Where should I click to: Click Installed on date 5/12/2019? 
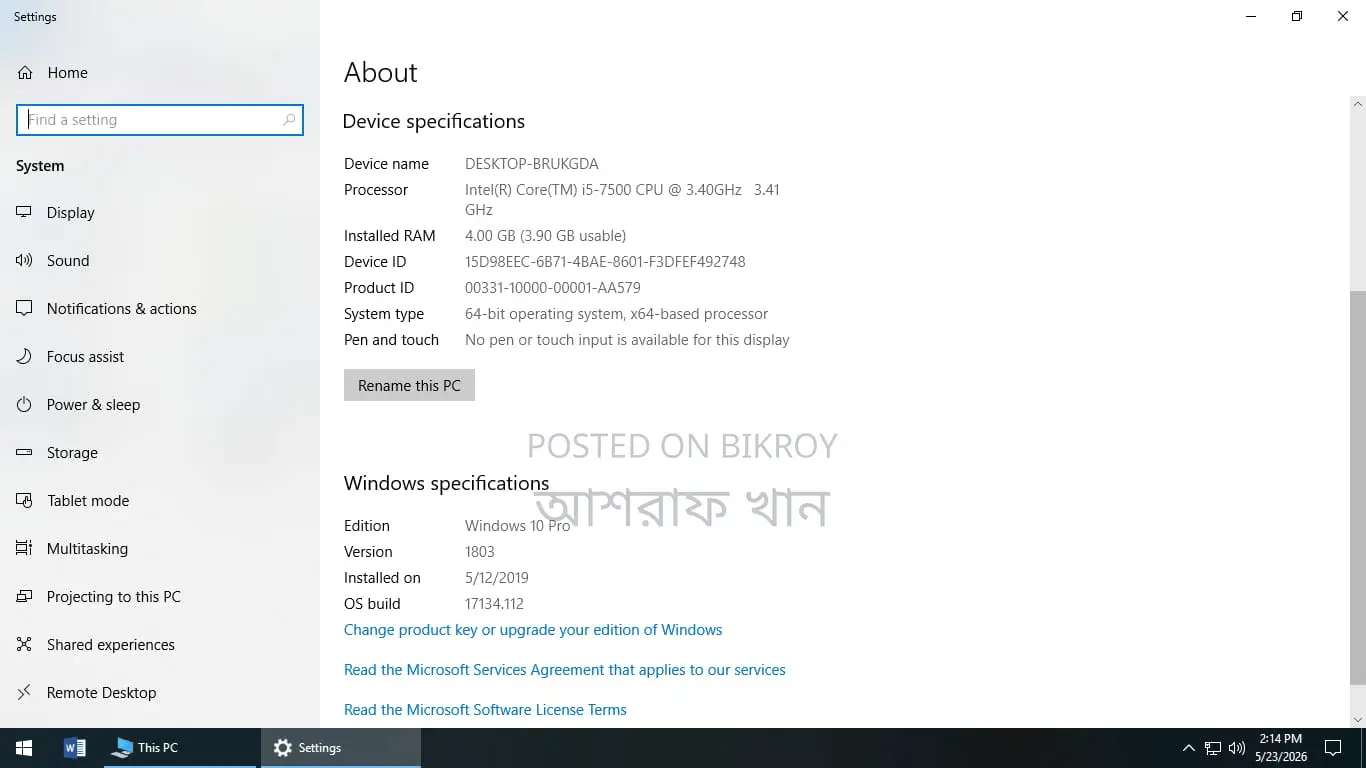497,578
